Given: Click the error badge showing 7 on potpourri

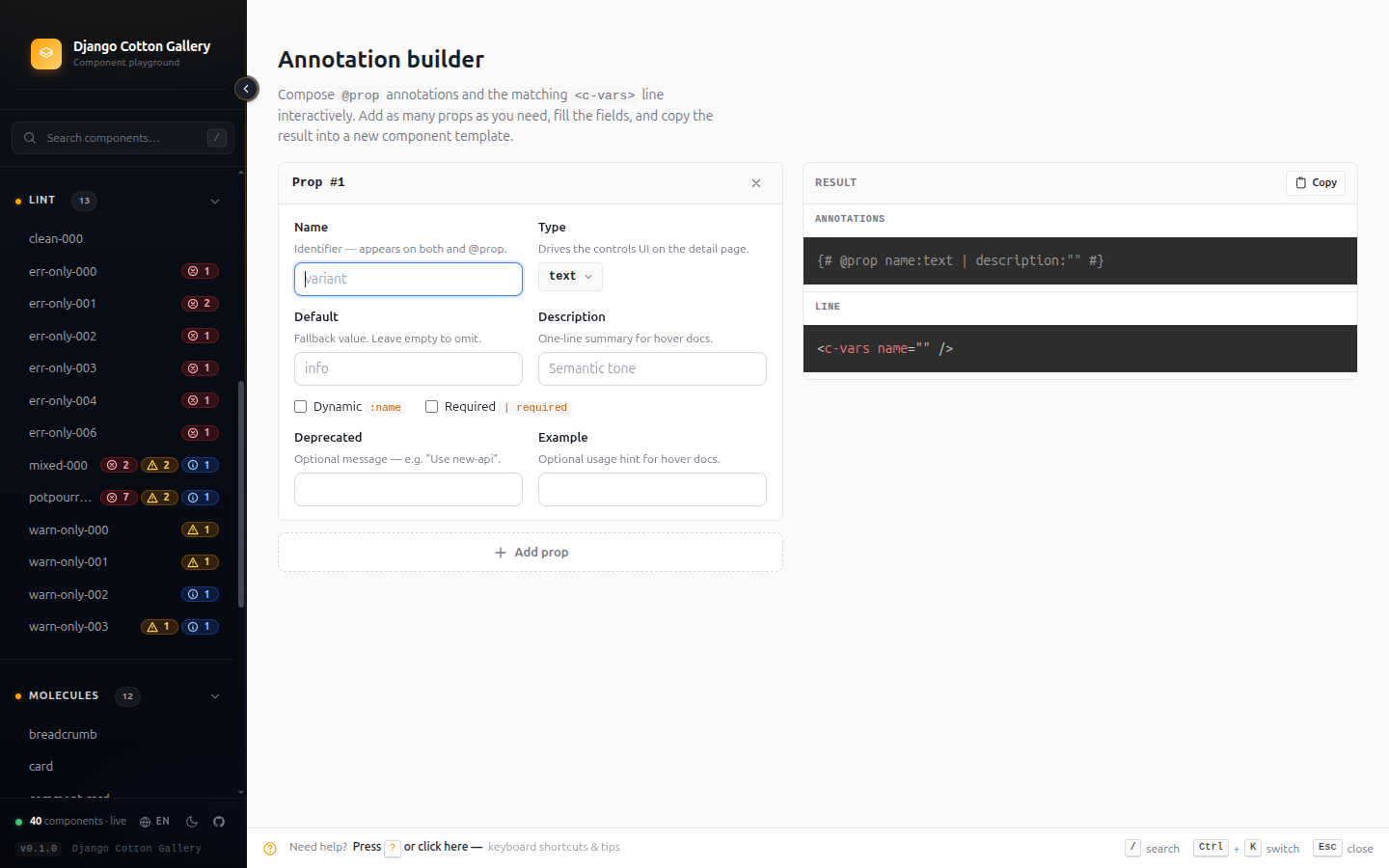Looking at the screenshot, I should (119, 498).
